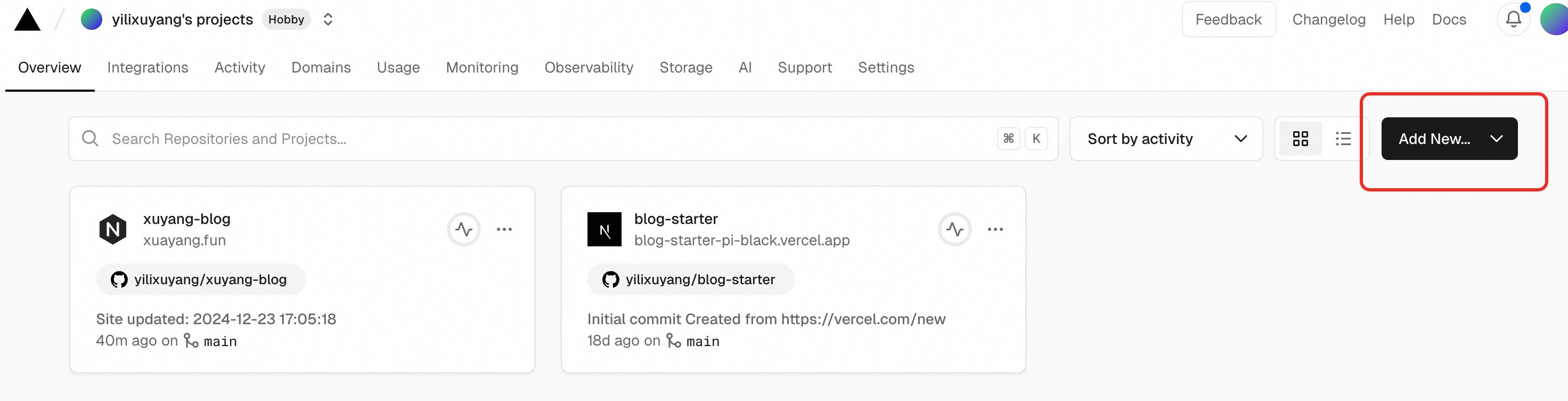Switch to list view layout
Screen dimensions: 1568x401
[1343, 139]
